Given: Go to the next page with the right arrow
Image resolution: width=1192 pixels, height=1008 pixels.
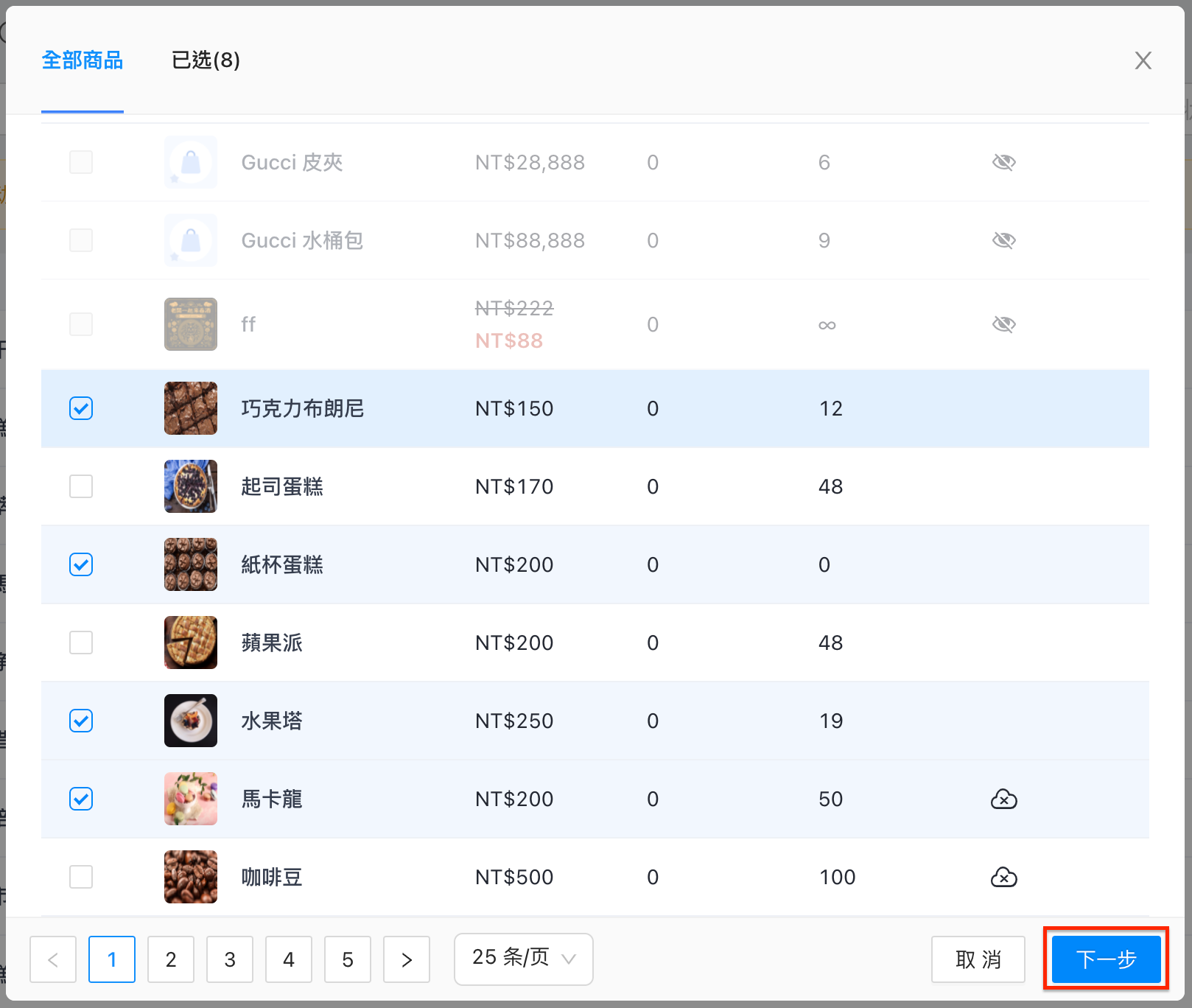Looking at the screenshot, I should [407, 959].
